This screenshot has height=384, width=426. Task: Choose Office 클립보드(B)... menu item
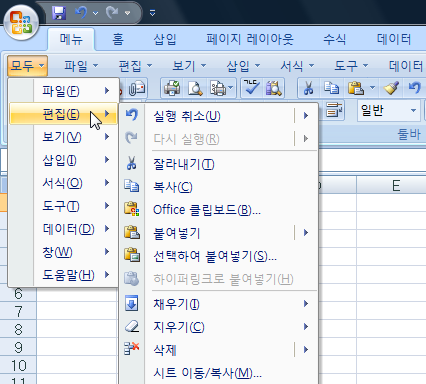point(218,210)
